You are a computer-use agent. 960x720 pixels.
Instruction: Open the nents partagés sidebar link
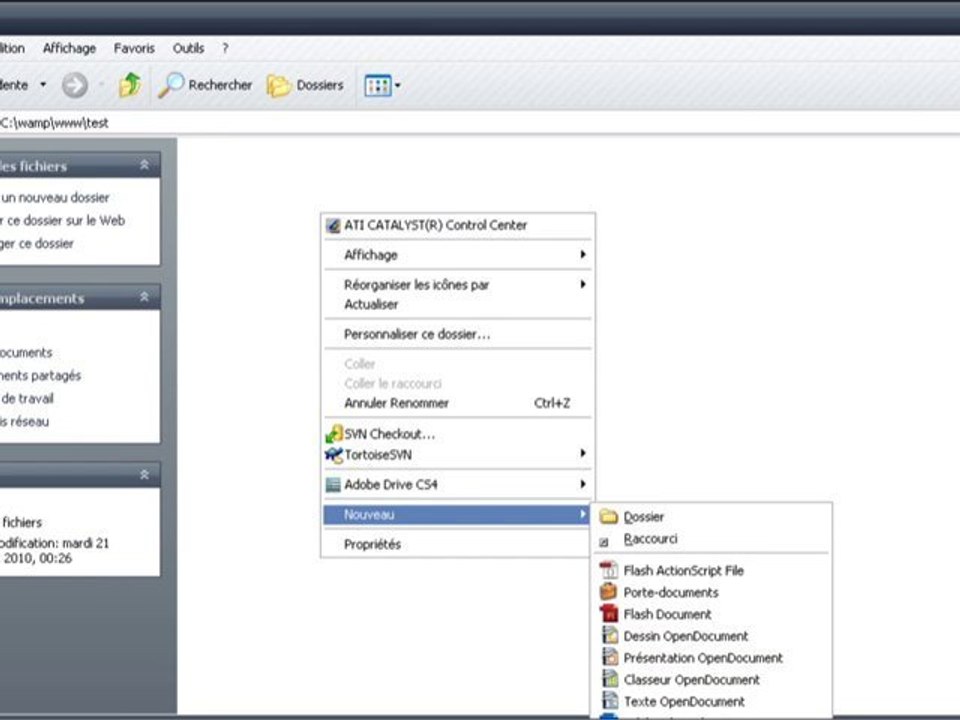(x=40, y=375)
